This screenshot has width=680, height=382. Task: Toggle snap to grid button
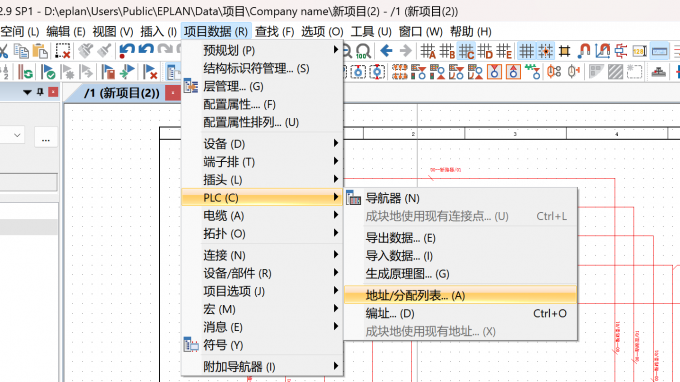pyautogui.click(x=546, y=51)
